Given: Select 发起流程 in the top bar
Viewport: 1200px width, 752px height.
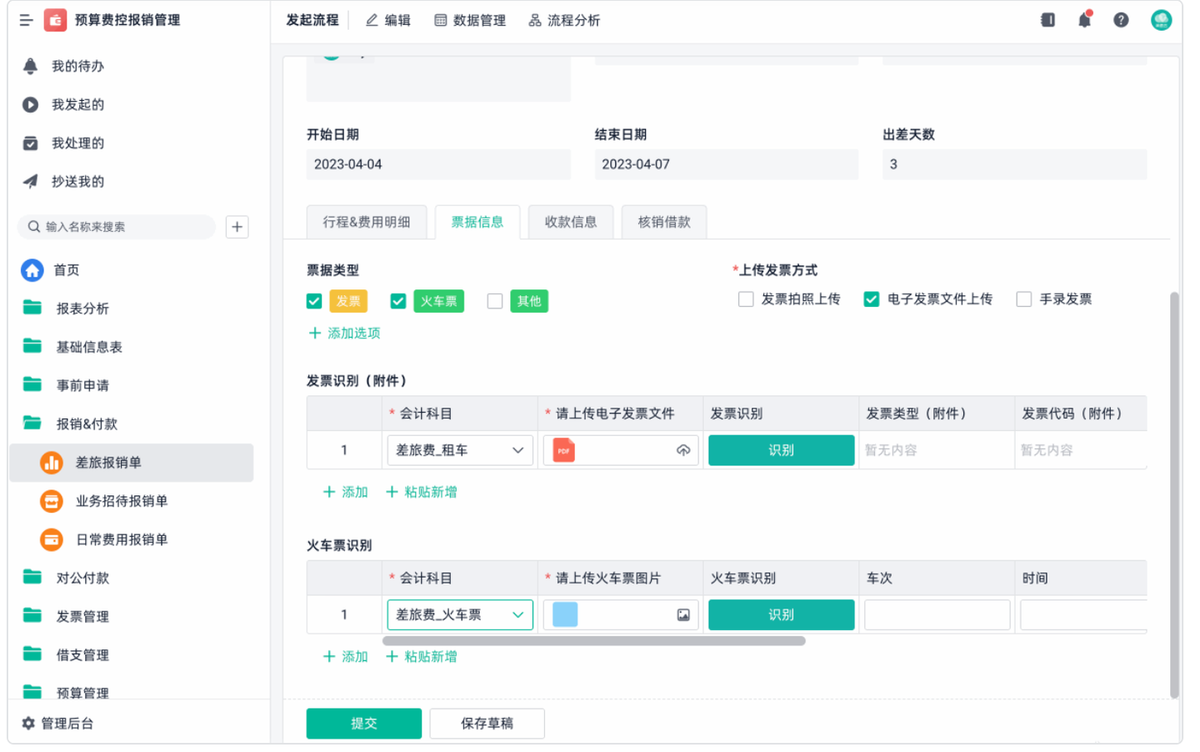Looking at the screenshot, I should pos(312,20).
